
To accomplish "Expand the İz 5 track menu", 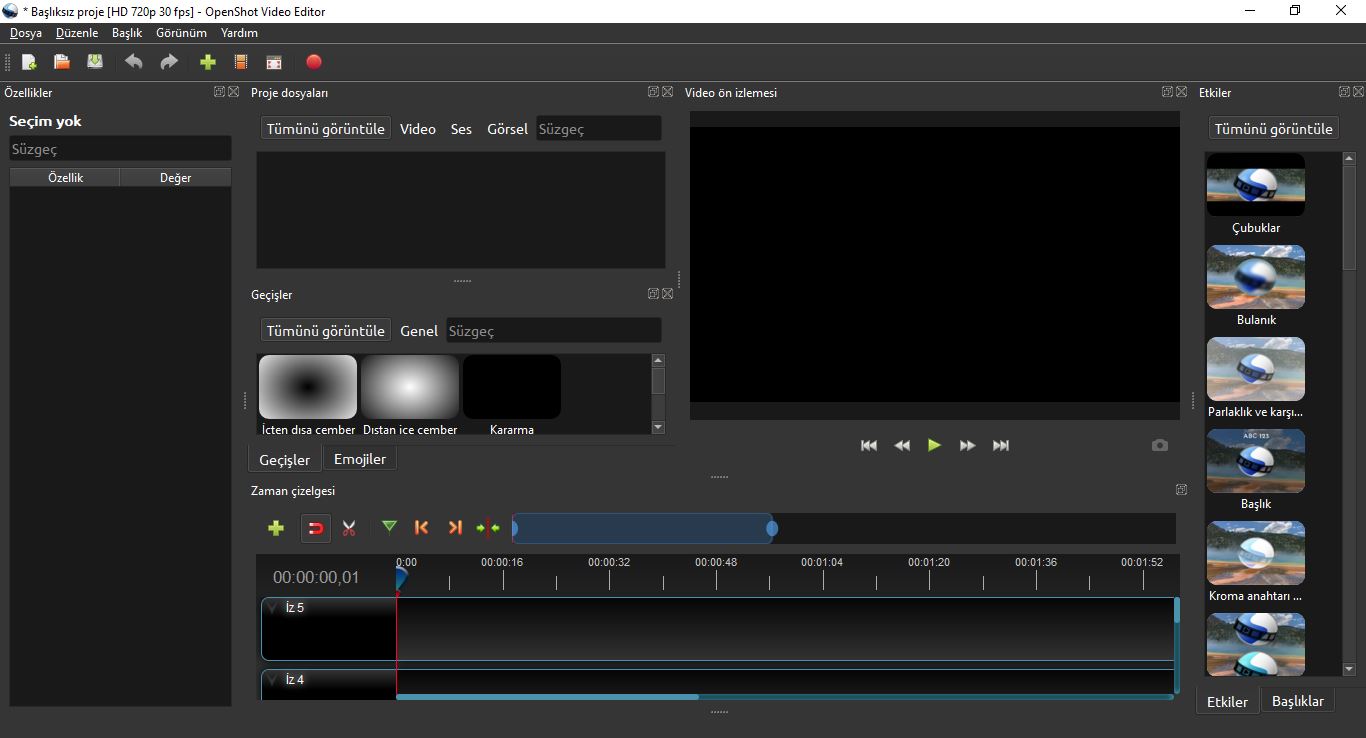I will 272,607.
